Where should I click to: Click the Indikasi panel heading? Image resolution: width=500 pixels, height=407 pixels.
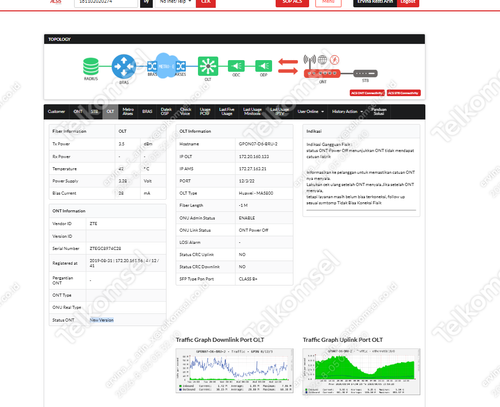click(314, 131)
